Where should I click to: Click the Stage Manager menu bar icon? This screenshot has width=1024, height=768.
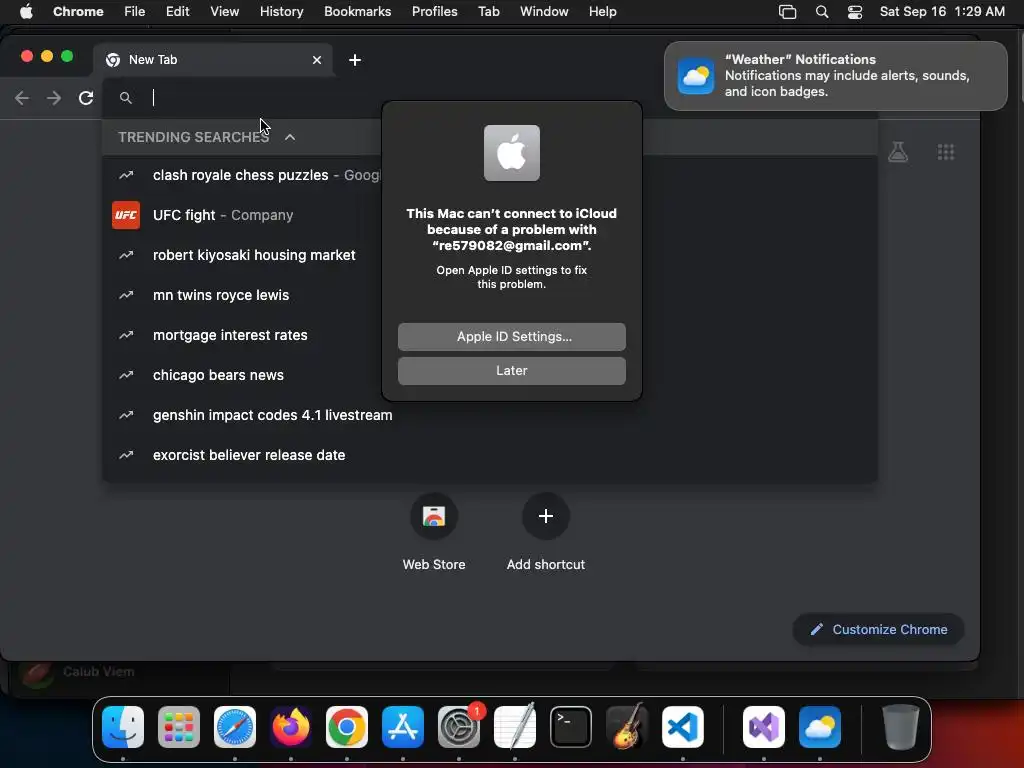[788, 12]
